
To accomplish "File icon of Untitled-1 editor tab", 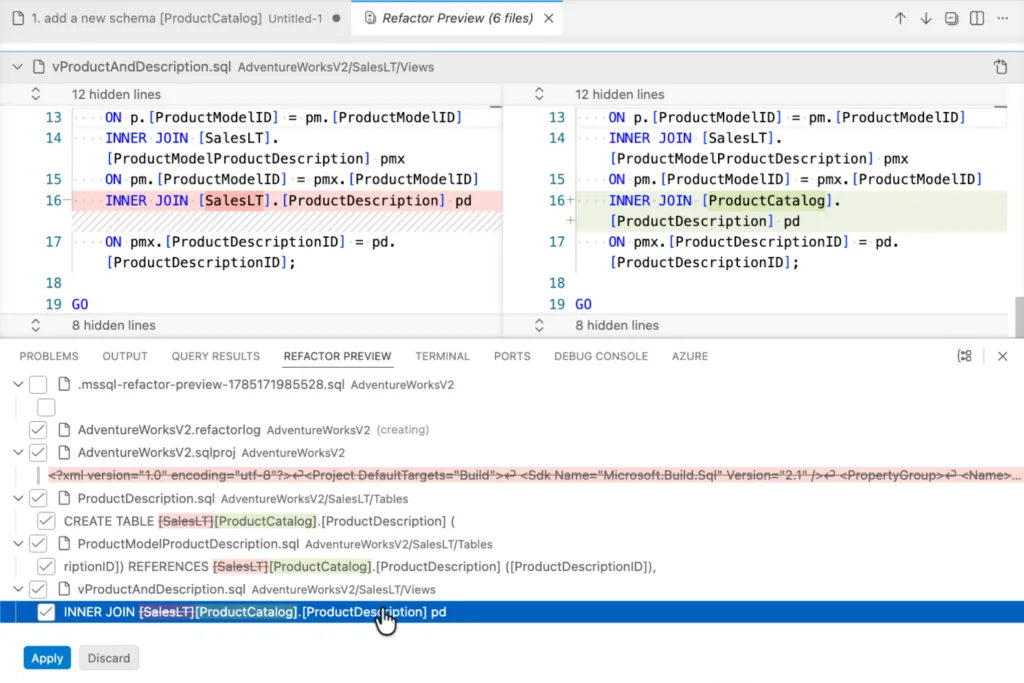I will pos(18,18).
